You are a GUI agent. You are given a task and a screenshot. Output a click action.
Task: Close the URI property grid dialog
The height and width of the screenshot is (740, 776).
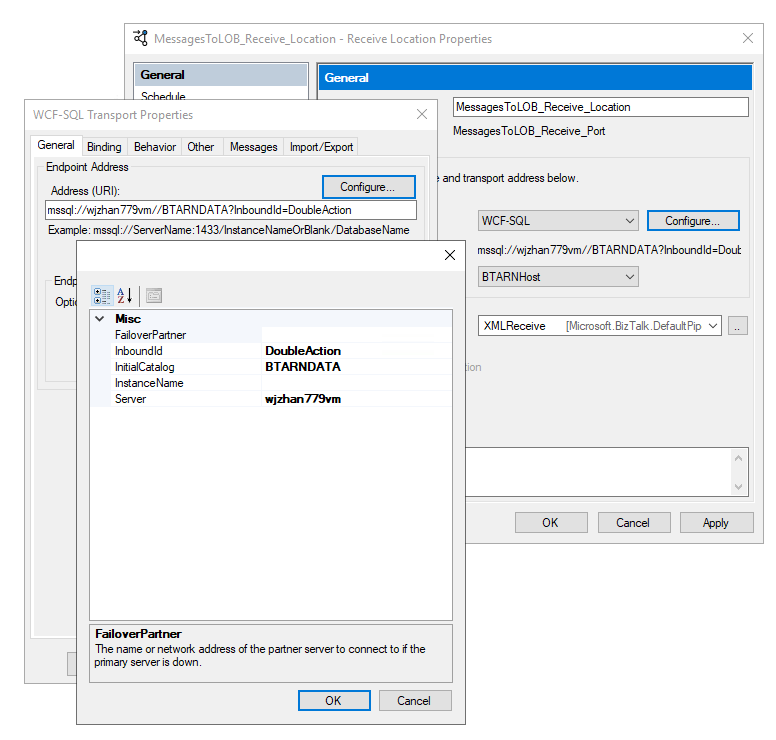tap(450, 255)
